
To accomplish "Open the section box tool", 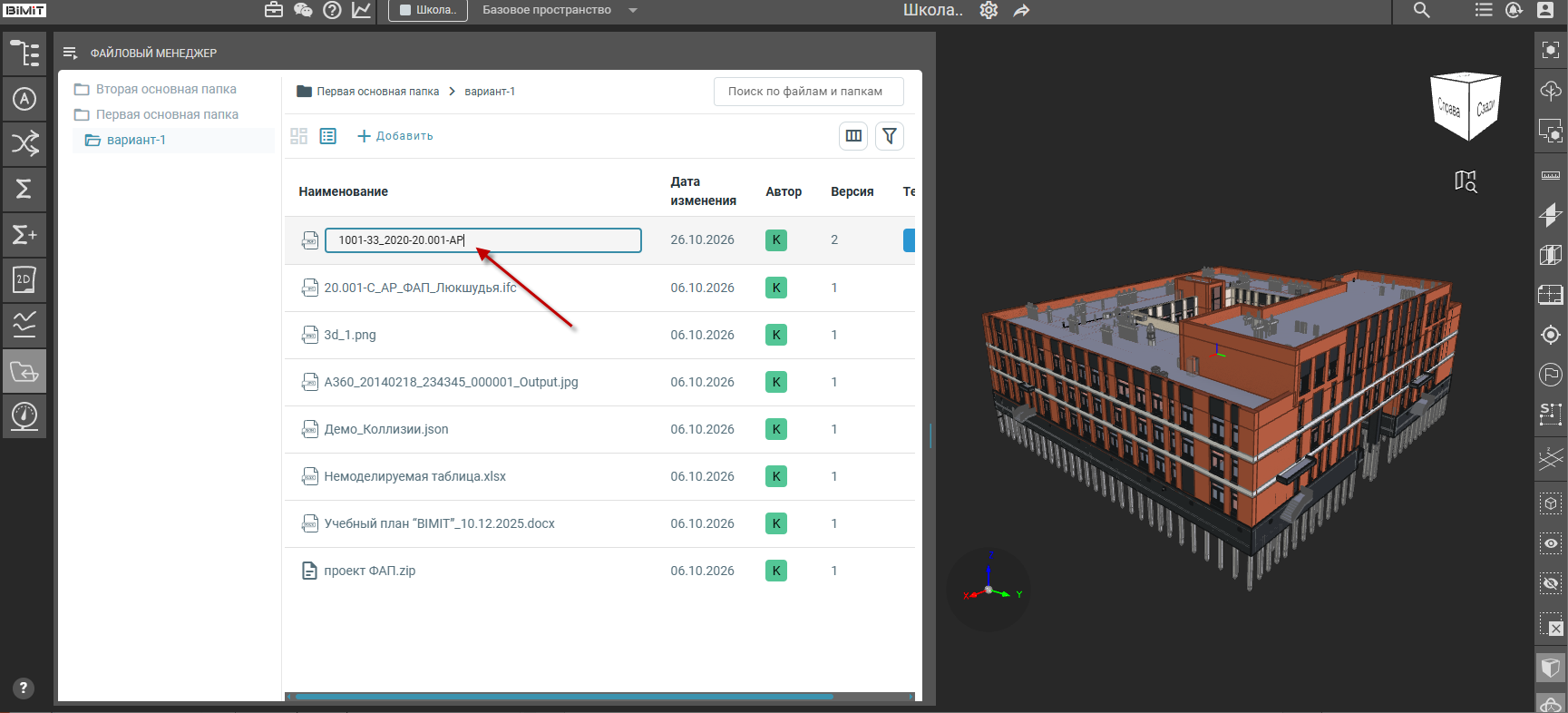I will 1551,255.
